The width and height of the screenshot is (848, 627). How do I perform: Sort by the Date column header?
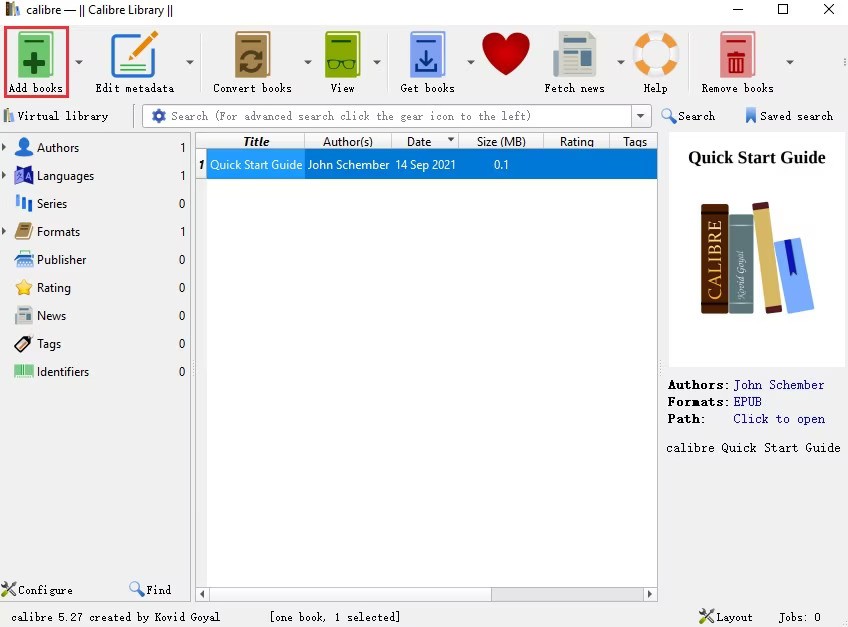[425, 141]
